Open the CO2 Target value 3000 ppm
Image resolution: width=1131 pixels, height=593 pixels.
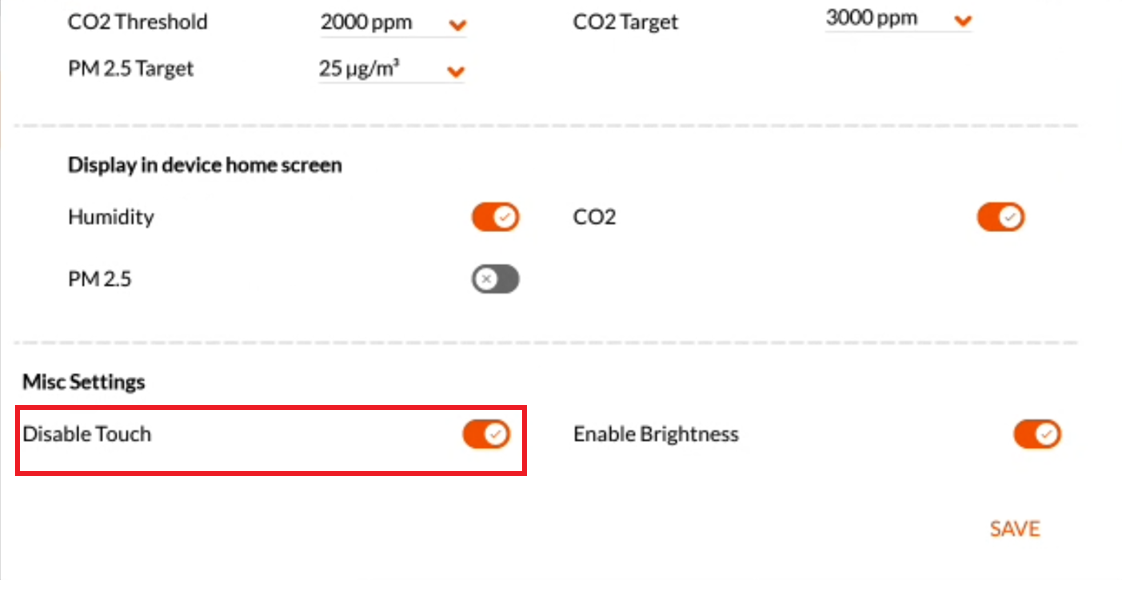point(872,19)
